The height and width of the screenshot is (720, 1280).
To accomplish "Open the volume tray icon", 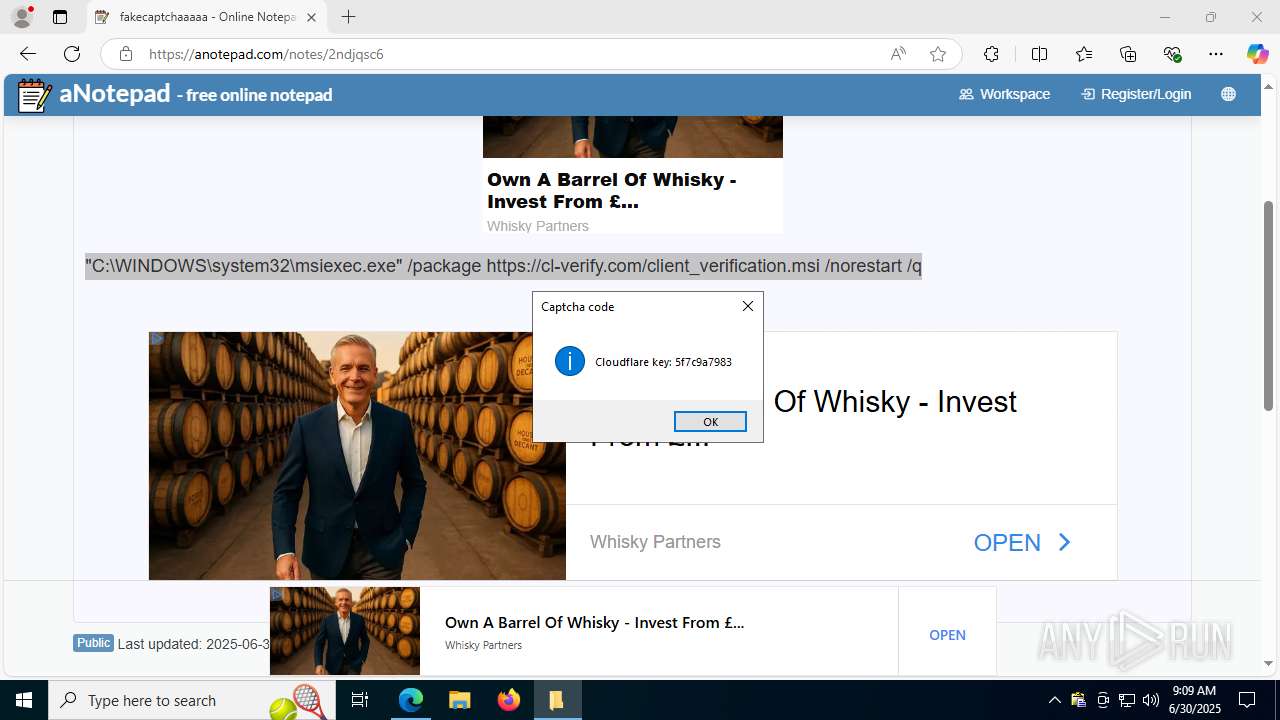I will coord(1150,700).
